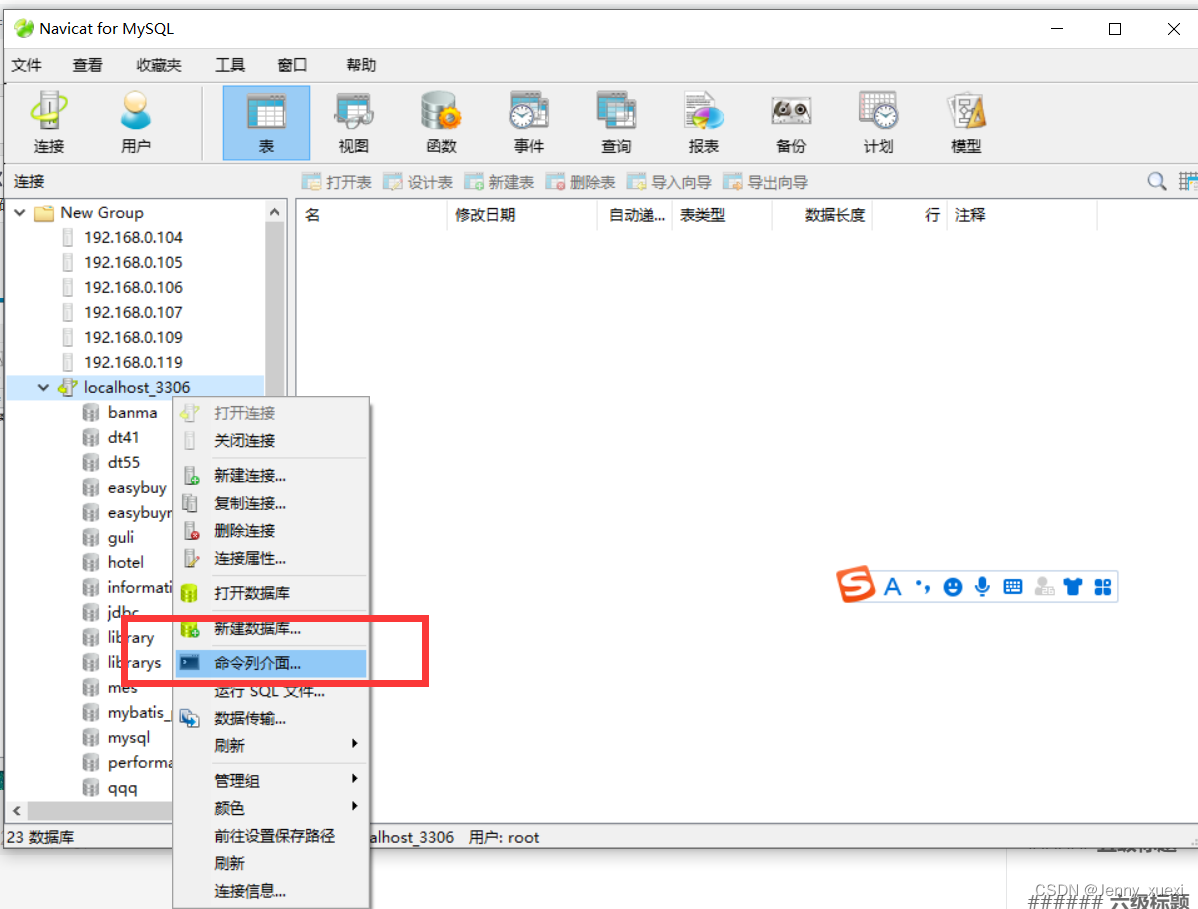Image resolution: width=1198 pixels, height=909 pixels.
Task: Click the search magnifier icon
Action: (1157, 182)
